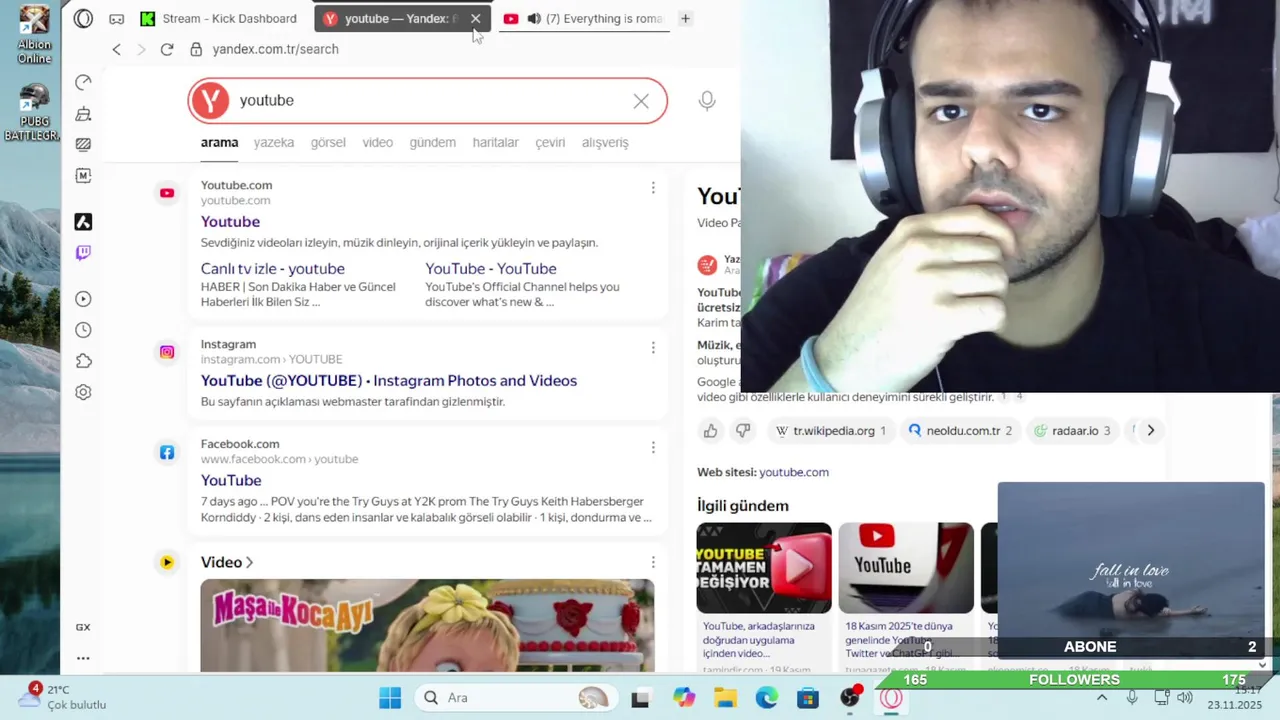The image size is (1280, 720).
Task: Click the Yandex logo in search box
Action: click(210, 100)
